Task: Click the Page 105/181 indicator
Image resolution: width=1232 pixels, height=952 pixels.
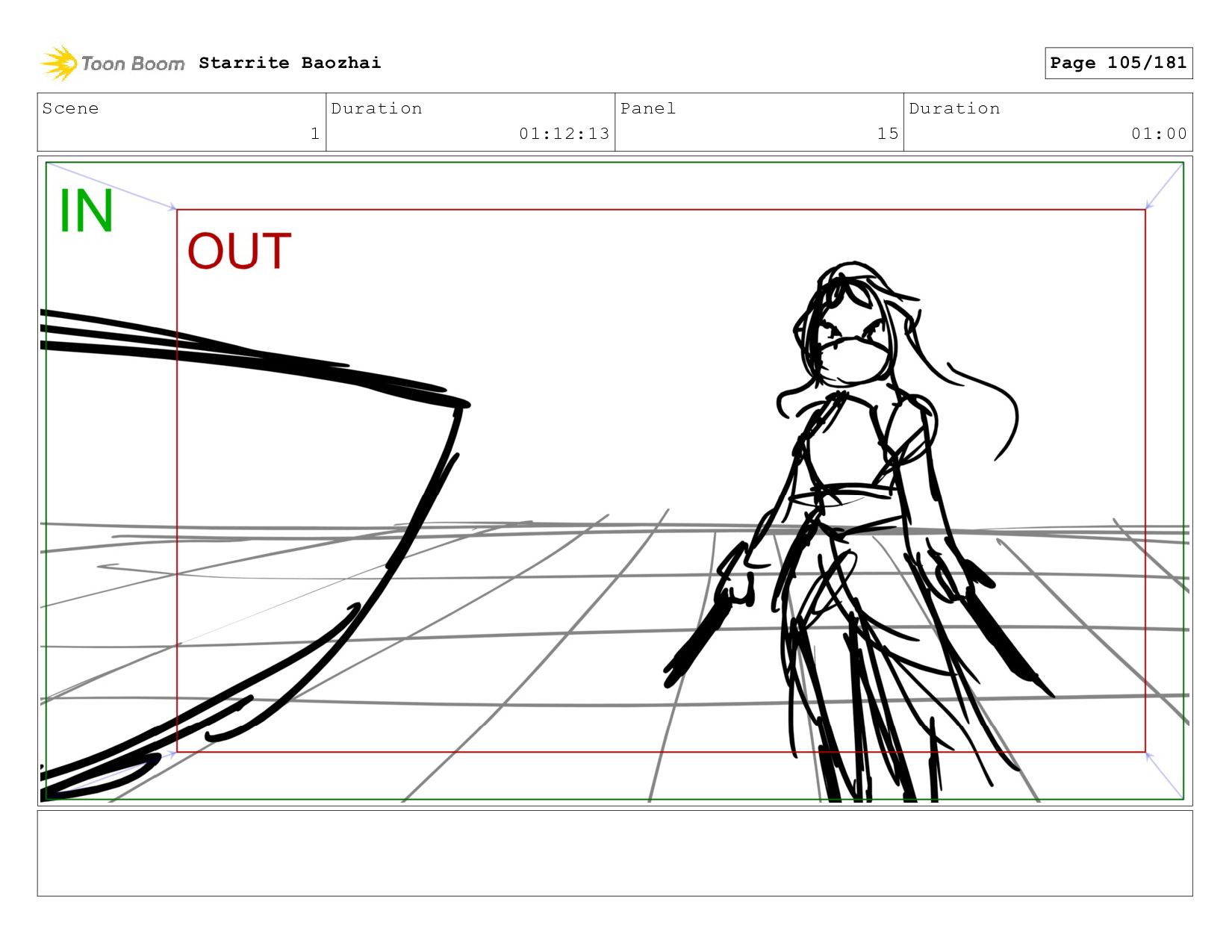Action: pos(1119,63)
